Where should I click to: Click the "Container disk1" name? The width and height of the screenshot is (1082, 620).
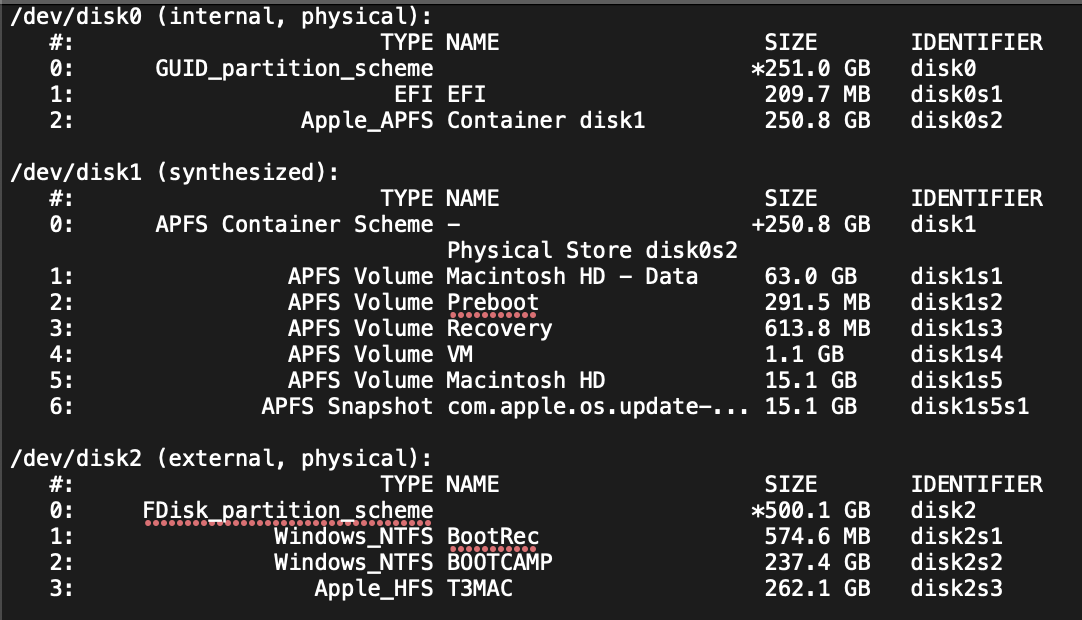coord(546,121)
